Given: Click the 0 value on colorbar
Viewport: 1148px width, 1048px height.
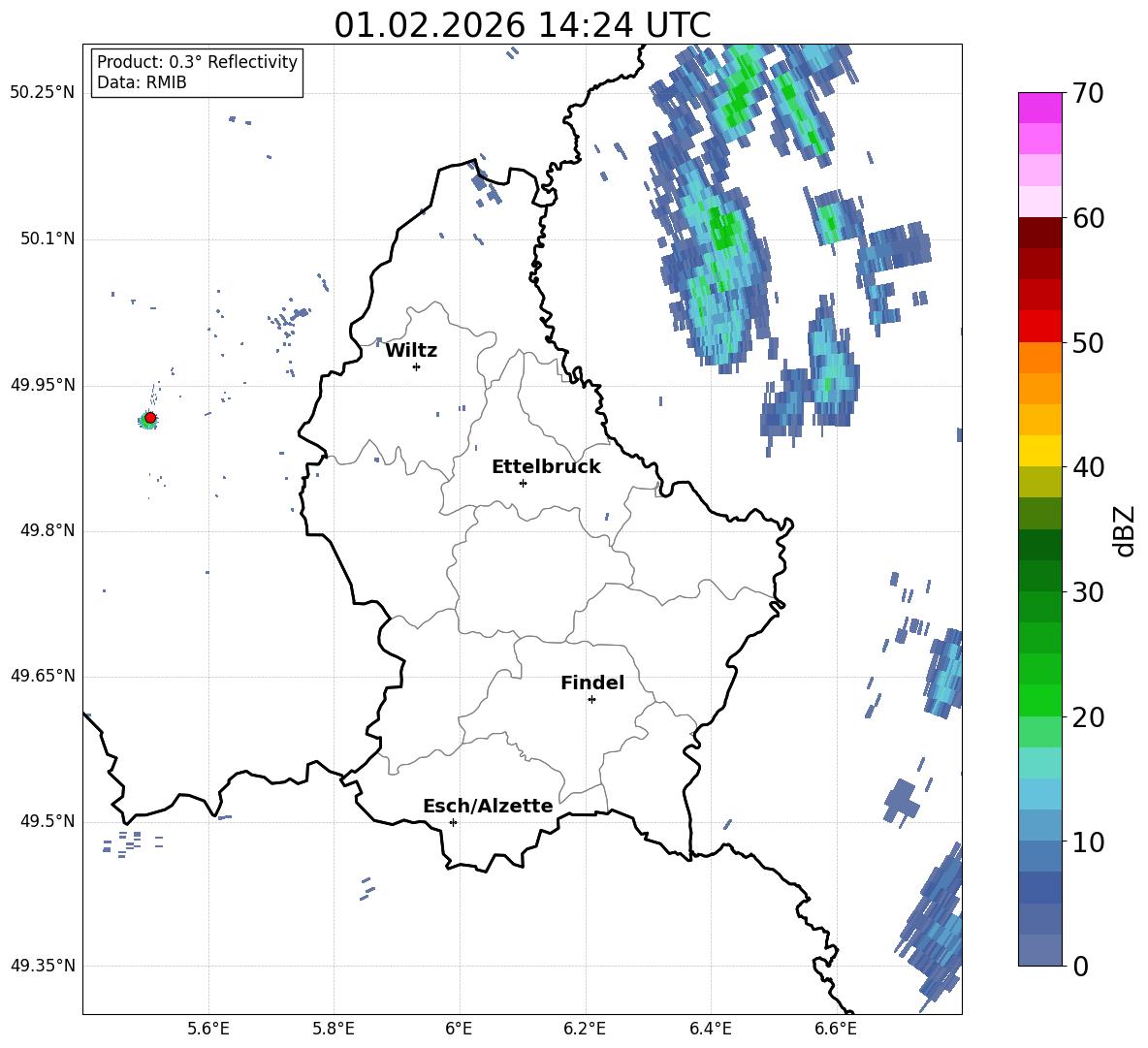Looking at the screenshot, I should click(1079, 966).
